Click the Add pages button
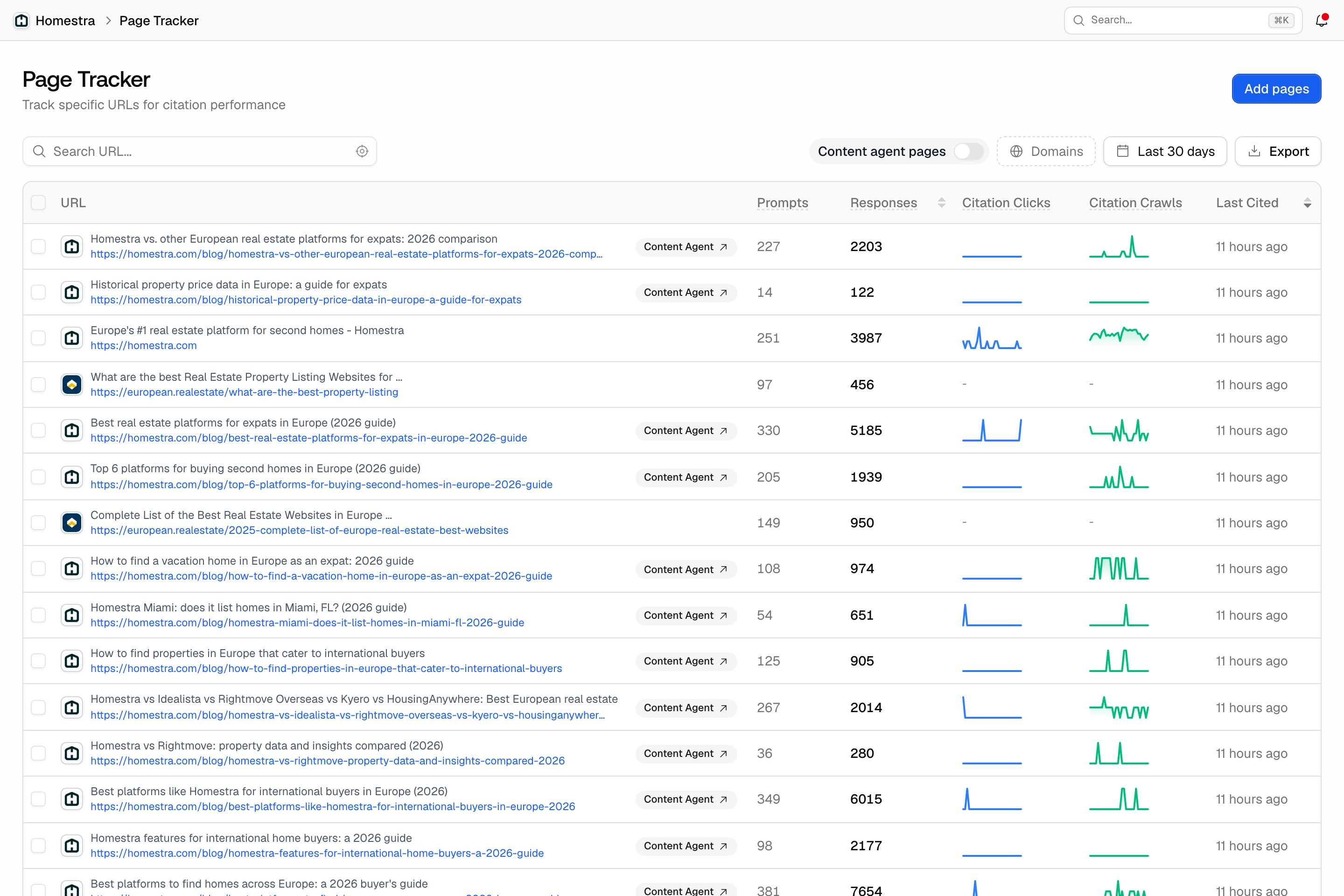This screenshot has height=896, width=1344. coord(1276,89)
